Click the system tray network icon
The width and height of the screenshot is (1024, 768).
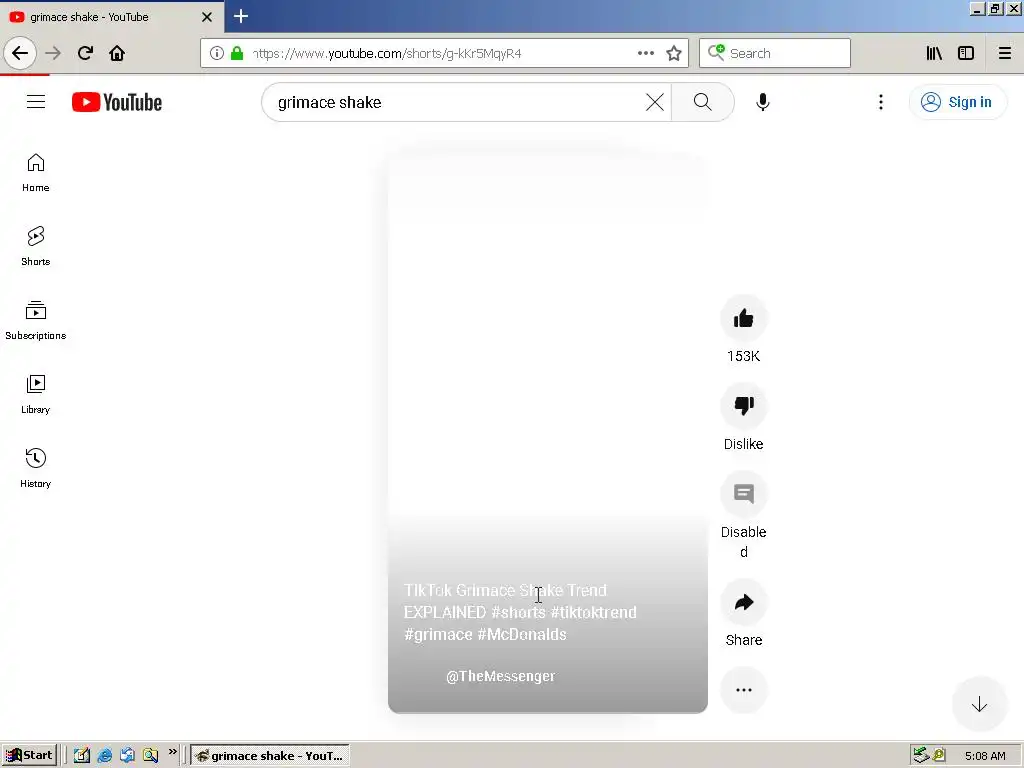[921, 755]
